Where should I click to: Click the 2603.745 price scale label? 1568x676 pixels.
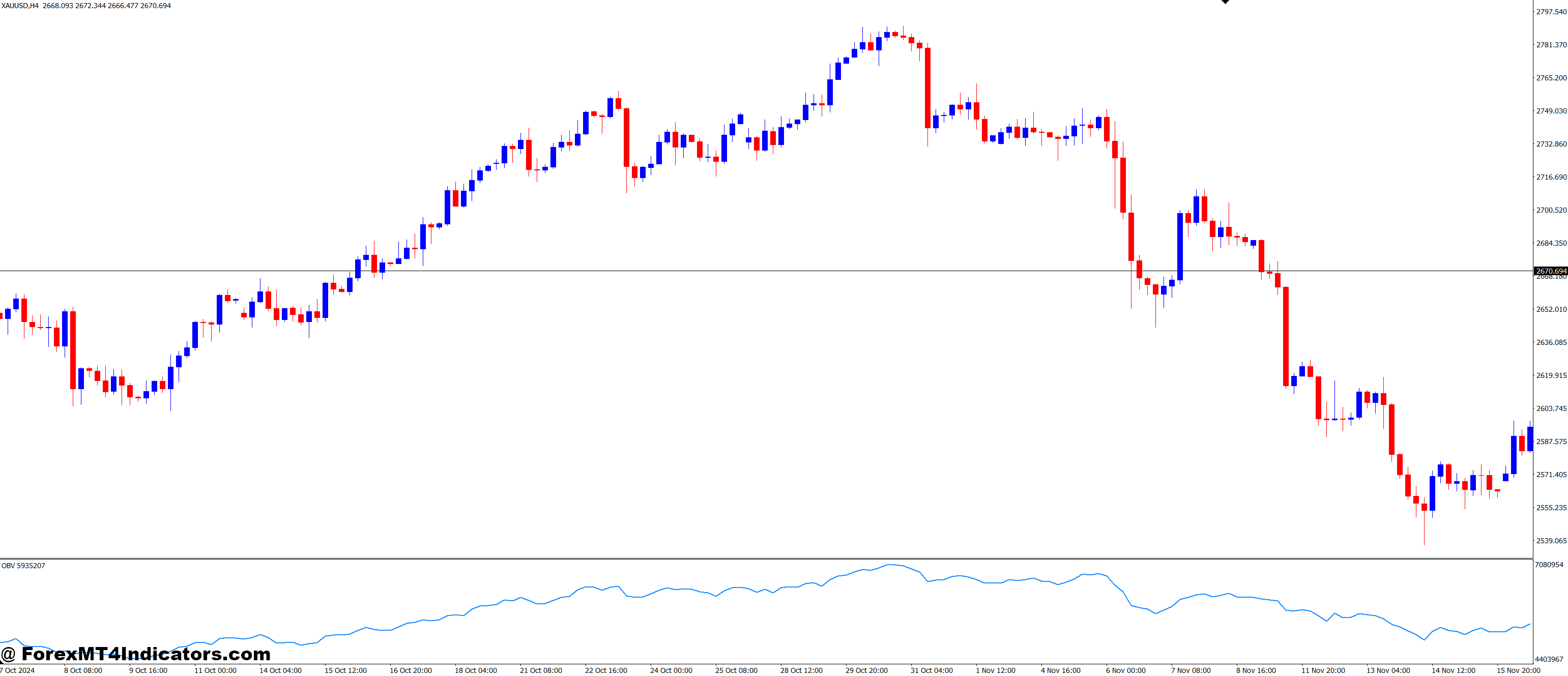click(1551, 408)
